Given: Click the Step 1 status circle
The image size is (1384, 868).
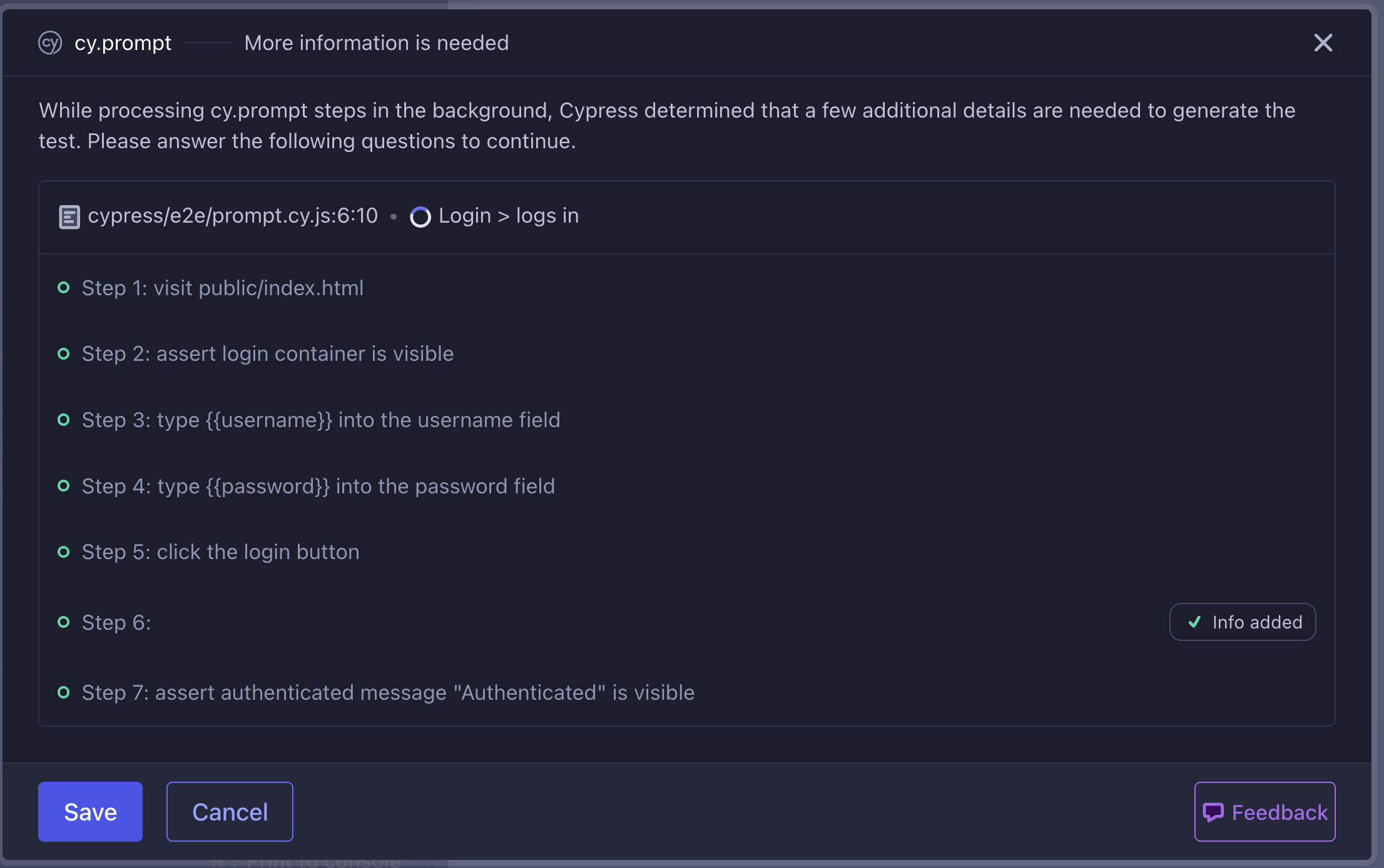Looking at the screenshot, I should (63, 288).
